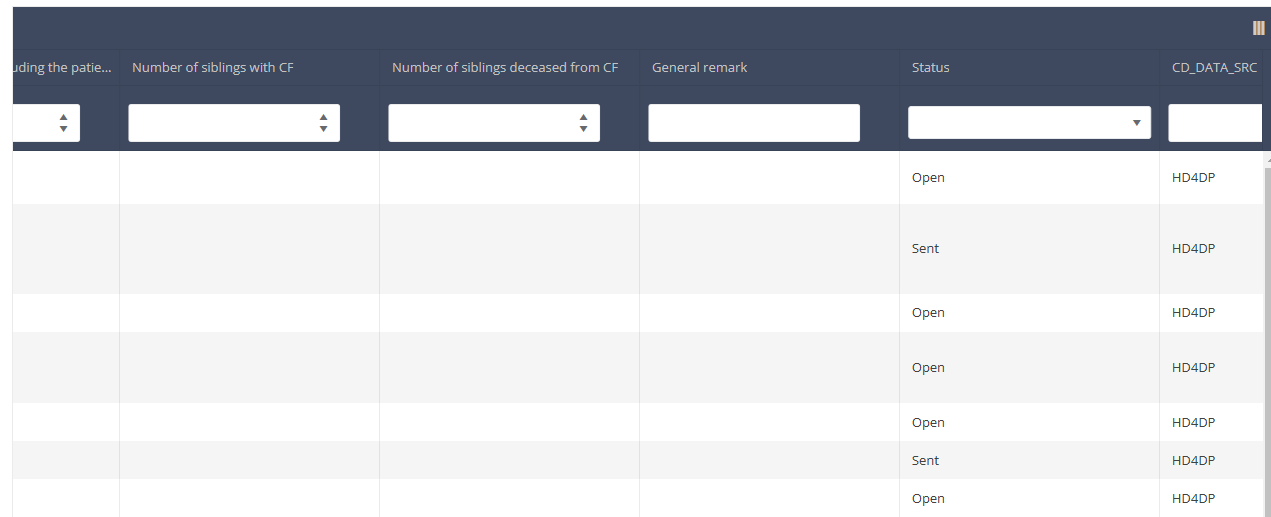Sort by 'Number of siblings with CF' header
Screen dimensions: 1271x517
click(212, 68)
